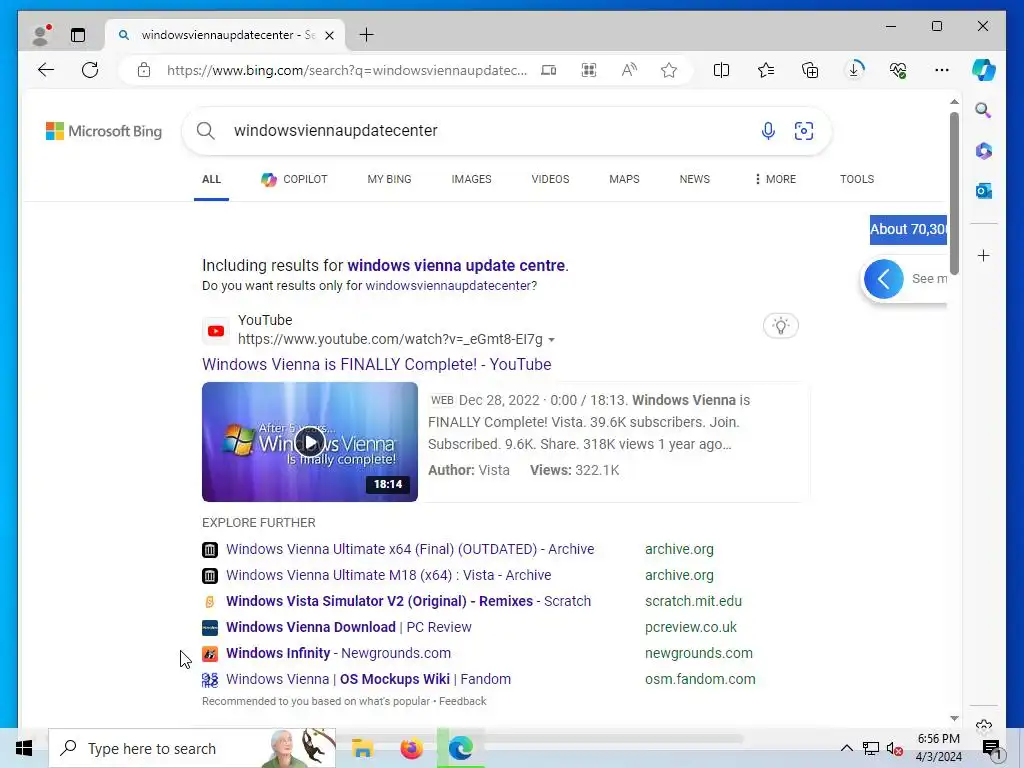Open Collections panel

[810, 70]
